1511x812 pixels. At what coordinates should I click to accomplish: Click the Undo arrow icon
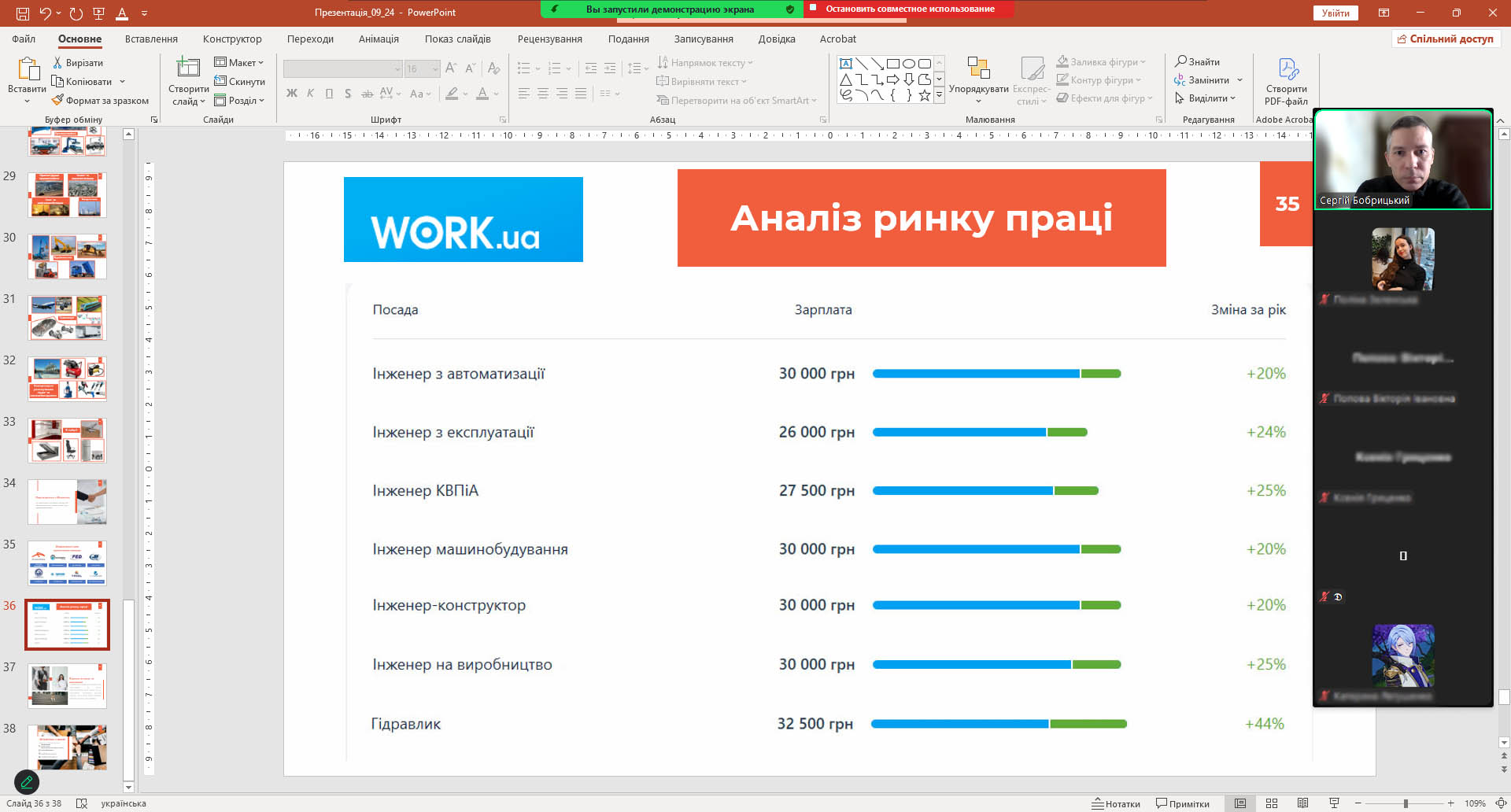point(46,13)
